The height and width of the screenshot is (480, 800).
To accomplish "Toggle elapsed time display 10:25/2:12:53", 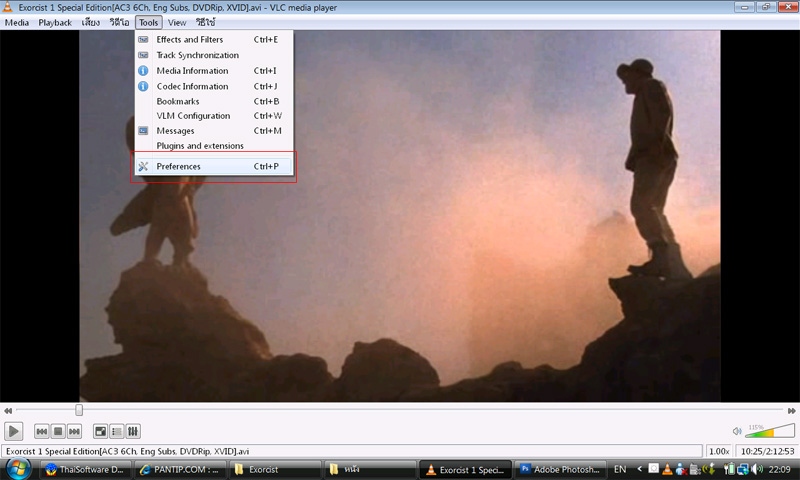I will pyautogui.click(x=767, y=451).
